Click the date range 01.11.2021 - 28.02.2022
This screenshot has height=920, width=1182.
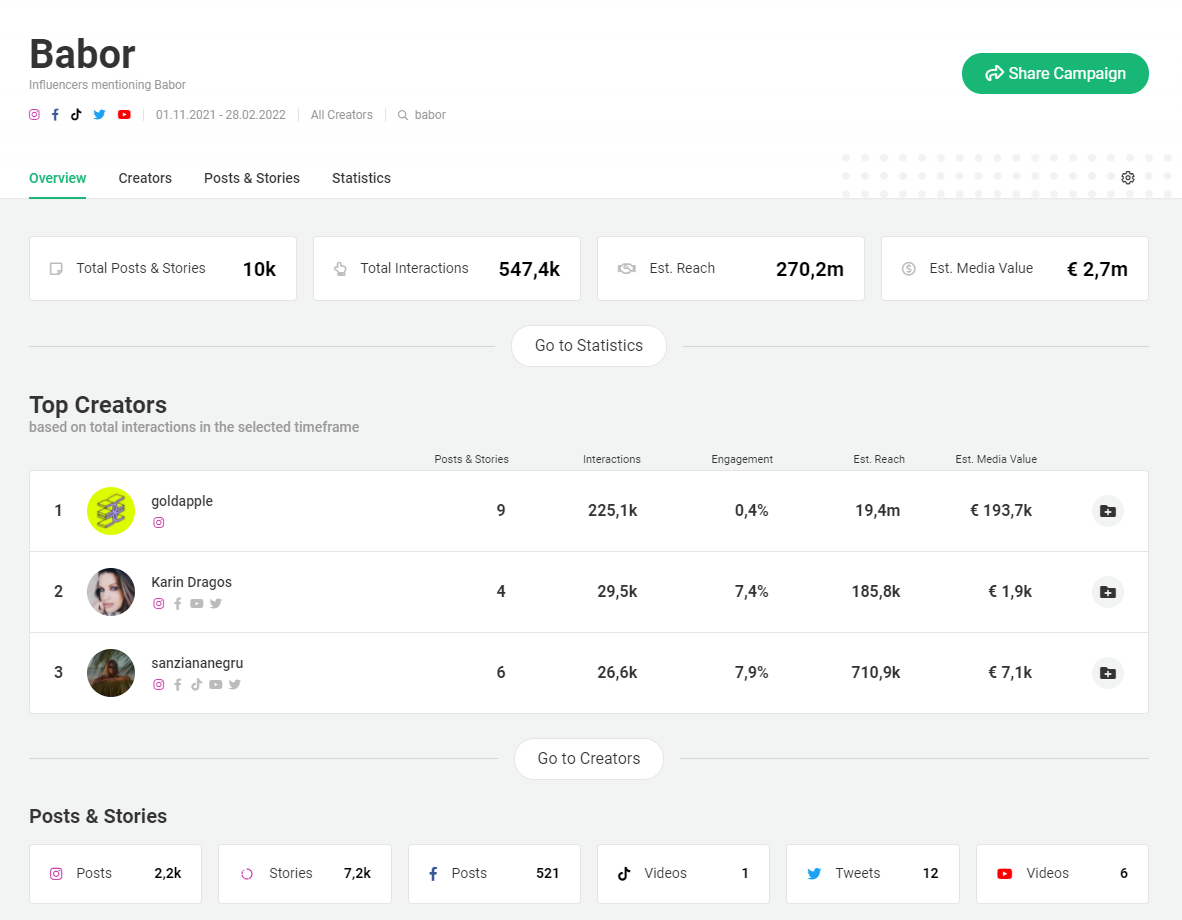(x=221, y=115)
